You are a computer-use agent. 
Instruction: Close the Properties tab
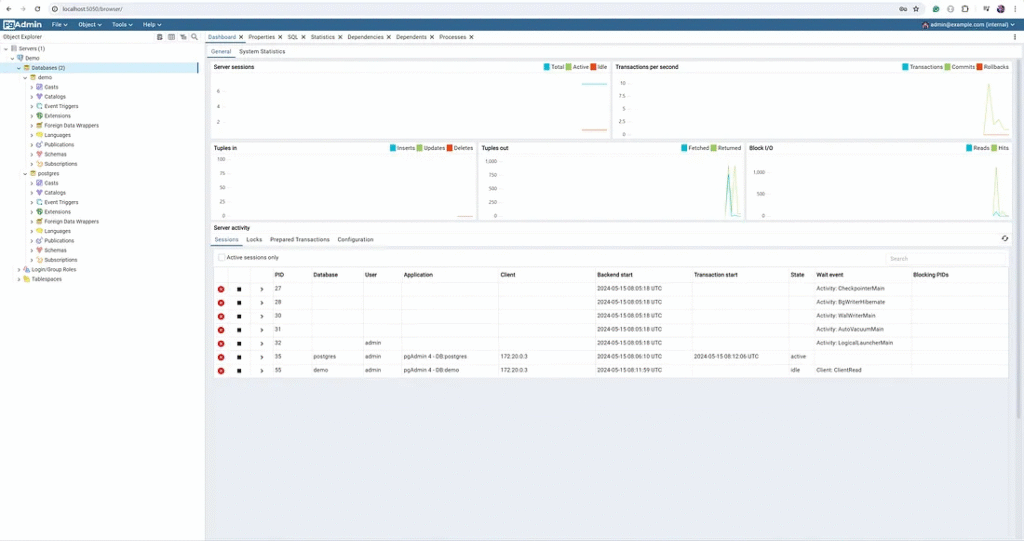280,37
